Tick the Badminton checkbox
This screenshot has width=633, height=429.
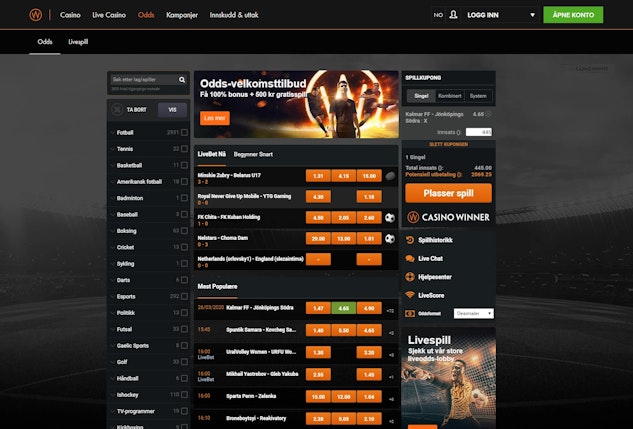184,198
